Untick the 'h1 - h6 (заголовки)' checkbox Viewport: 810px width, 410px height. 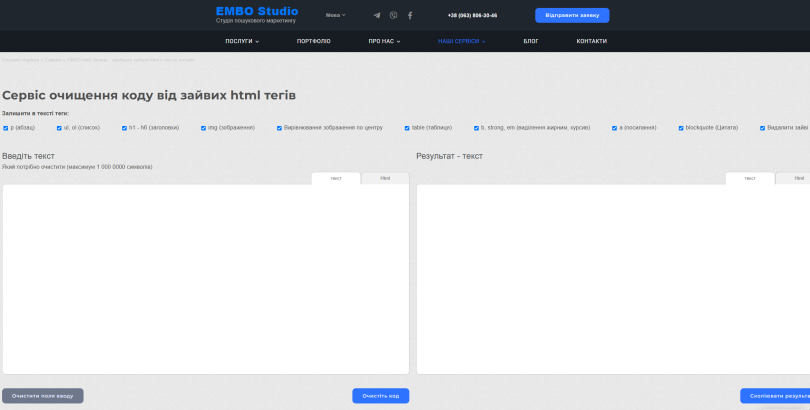[124, 128]
